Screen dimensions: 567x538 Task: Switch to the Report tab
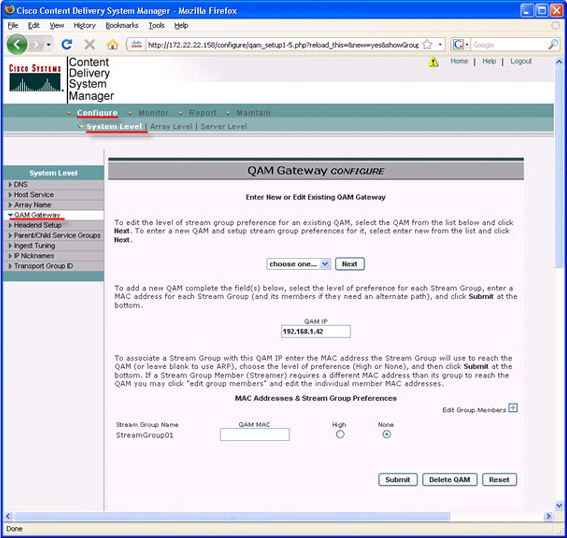(202, 113)
